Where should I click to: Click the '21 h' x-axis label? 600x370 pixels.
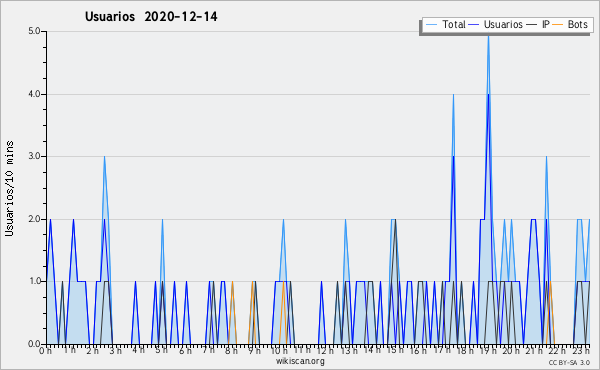[x=534, y=351]
